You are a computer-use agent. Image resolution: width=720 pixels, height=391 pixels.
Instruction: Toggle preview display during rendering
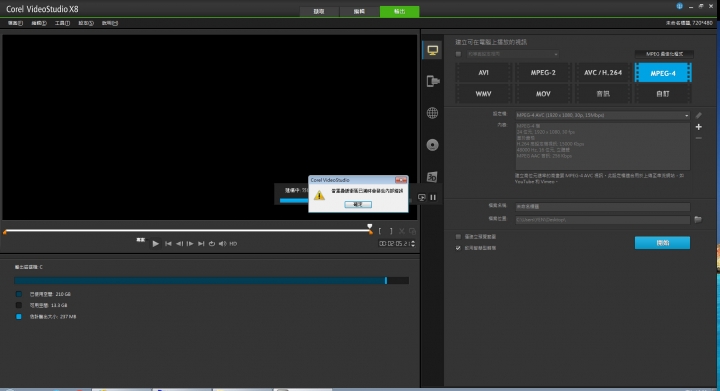coord(422,197)
